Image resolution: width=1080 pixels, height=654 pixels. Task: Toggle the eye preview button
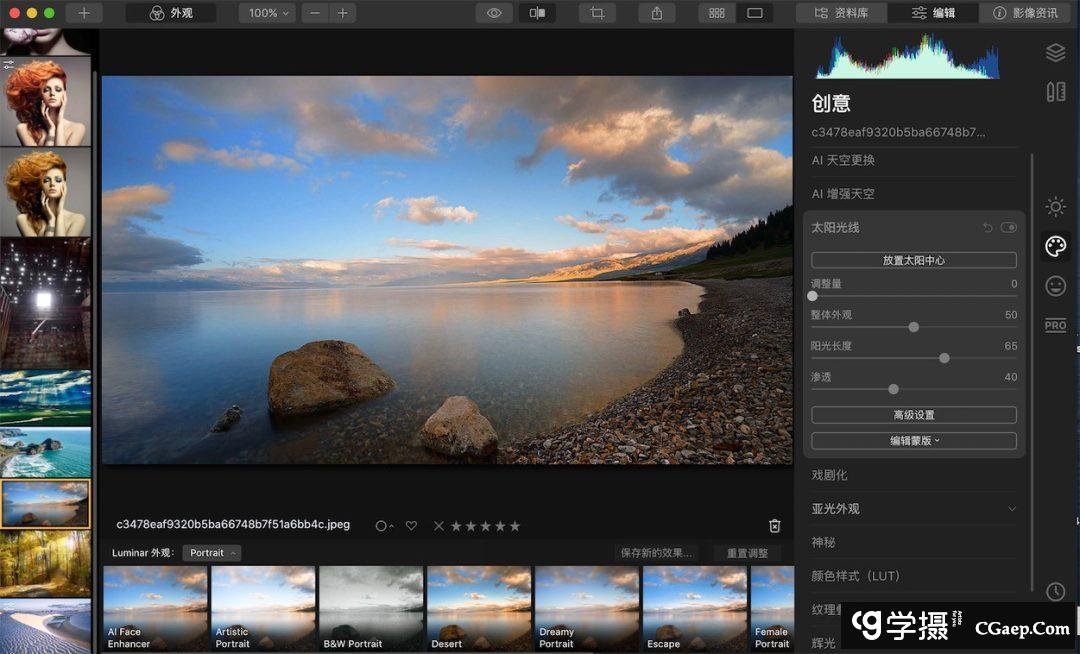pyautogui.click(x=494, y=13)
